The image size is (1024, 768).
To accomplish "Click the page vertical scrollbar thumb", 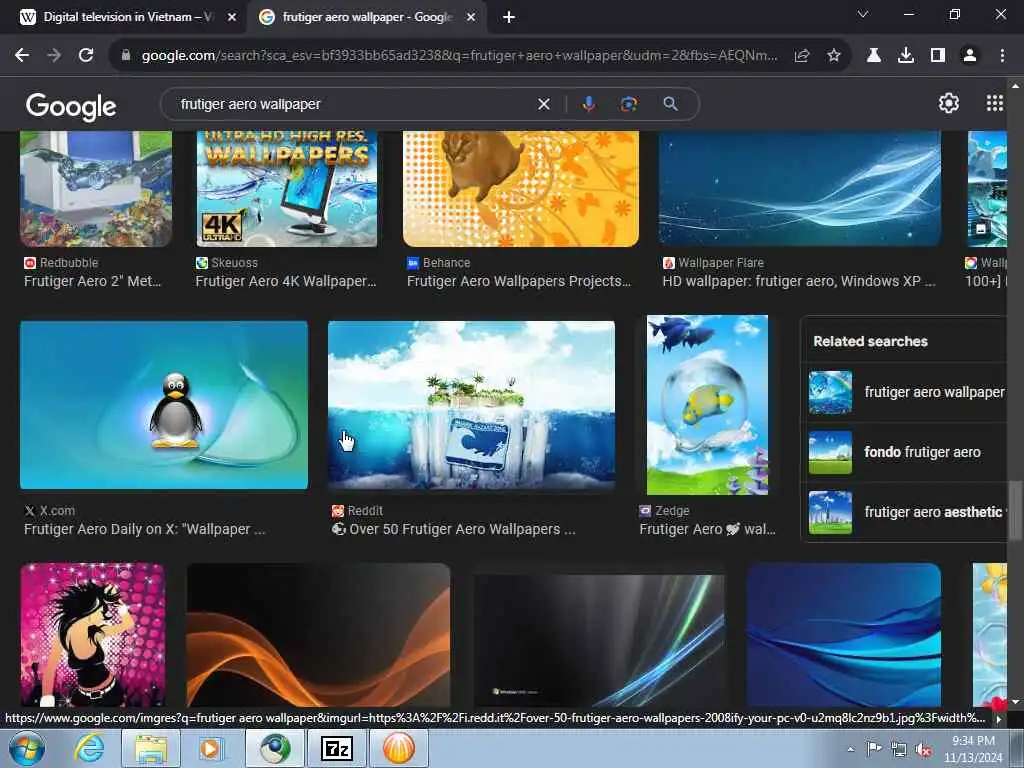I will [1015, 511].
